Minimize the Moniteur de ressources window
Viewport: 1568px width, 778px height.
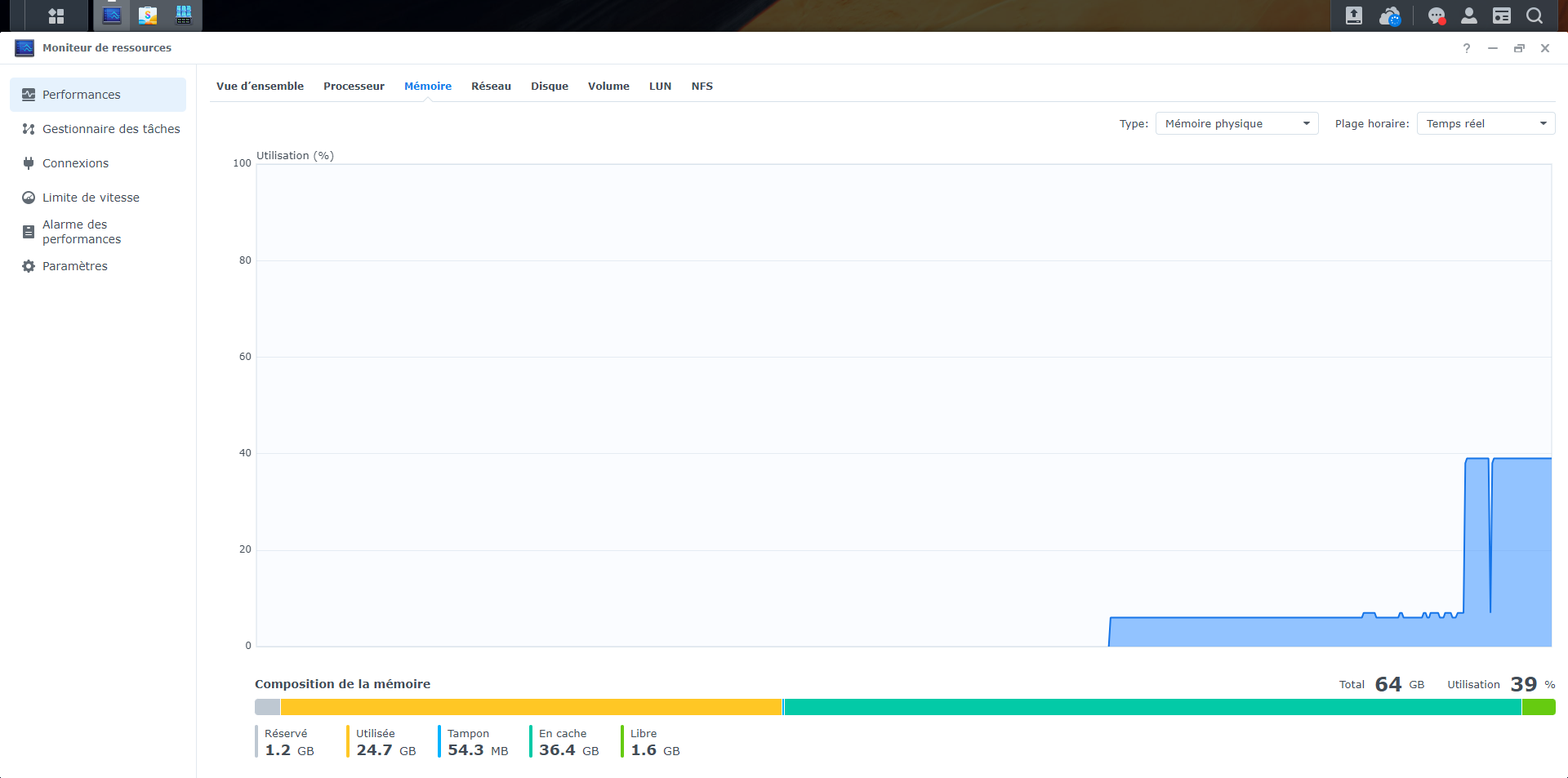click(1493, 48)
